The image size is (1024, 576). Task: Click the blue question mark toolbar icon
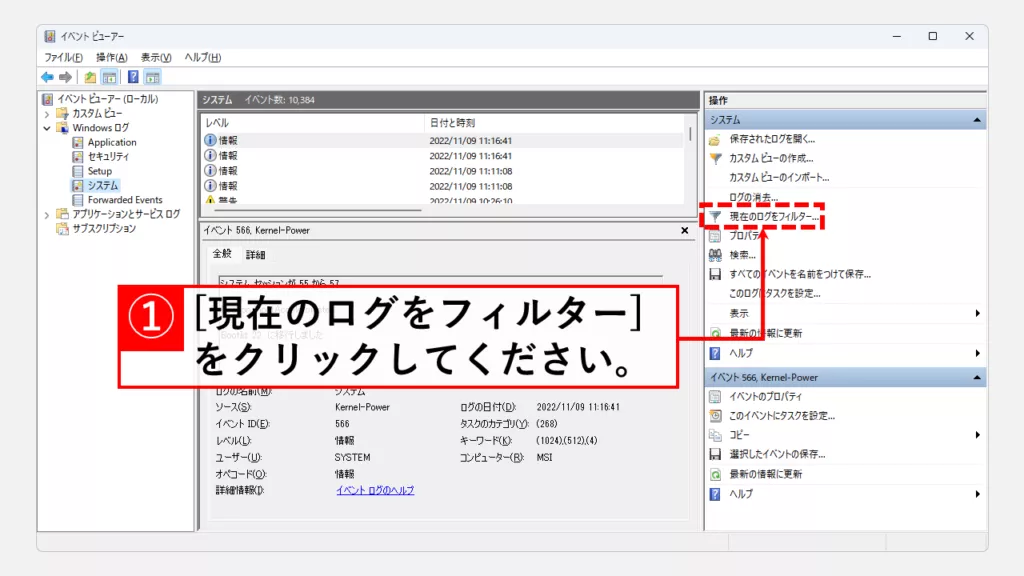[x=133, y=77]
